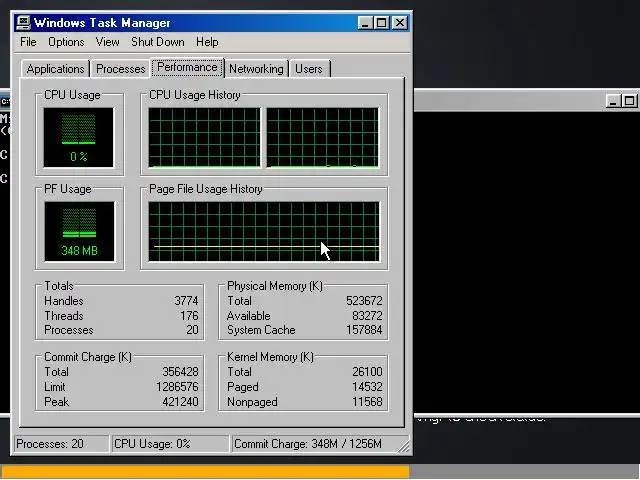This screenshot has height=480, width=640.
Task: Click the 'Commit Charge: 348M / 1256M' status entry
Action: click(x=313, y=444)
